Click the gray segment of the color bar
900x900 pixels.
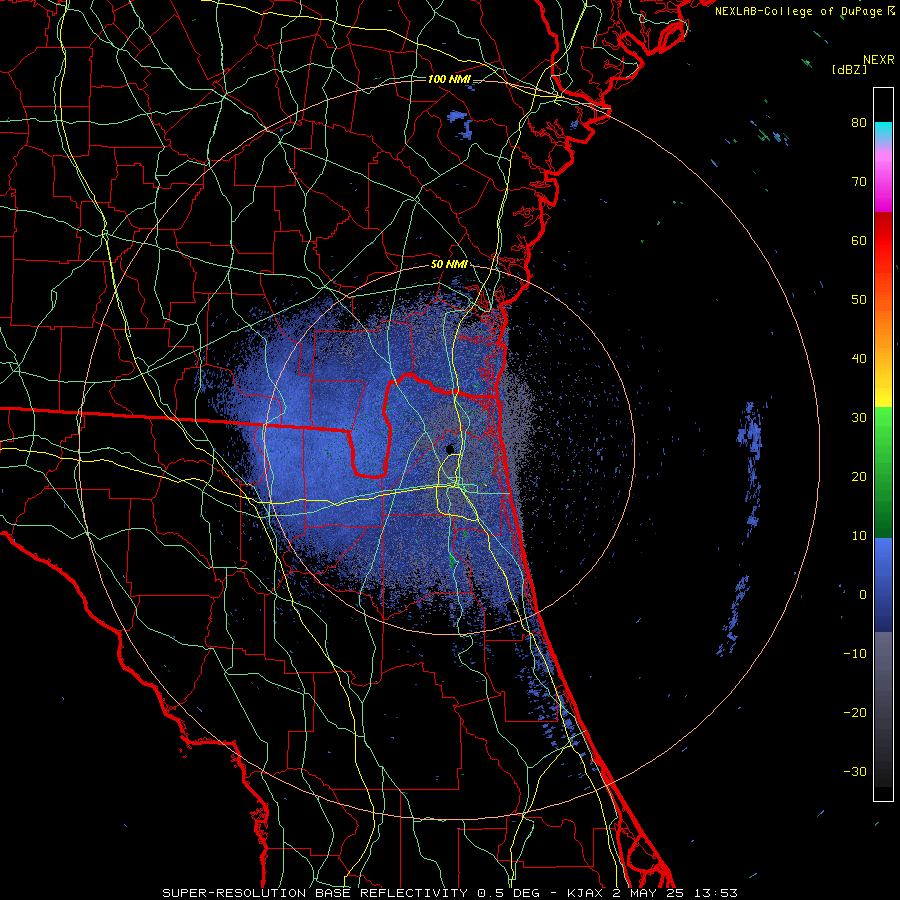(883, 709)
